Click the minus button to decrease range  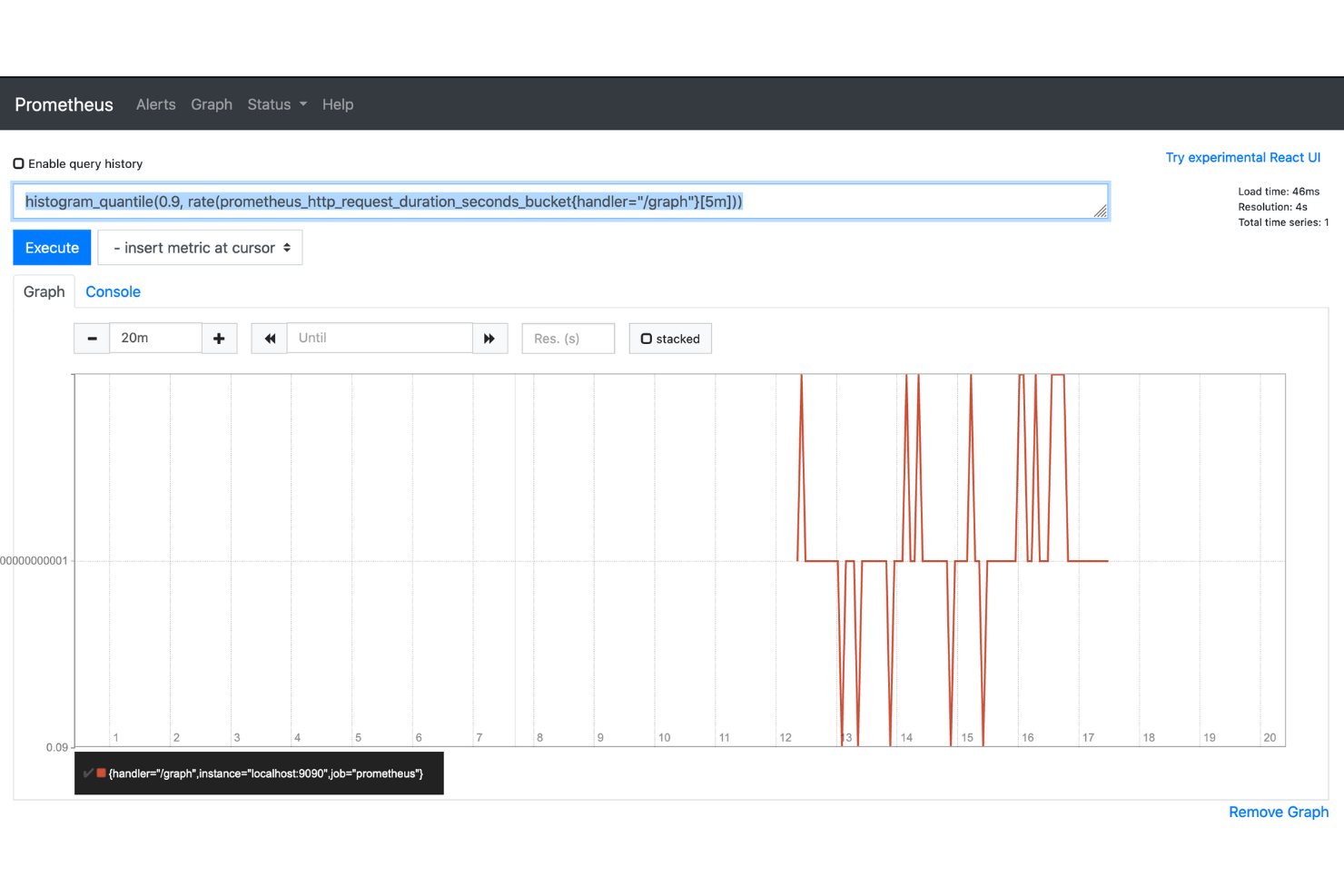point(92,339)
